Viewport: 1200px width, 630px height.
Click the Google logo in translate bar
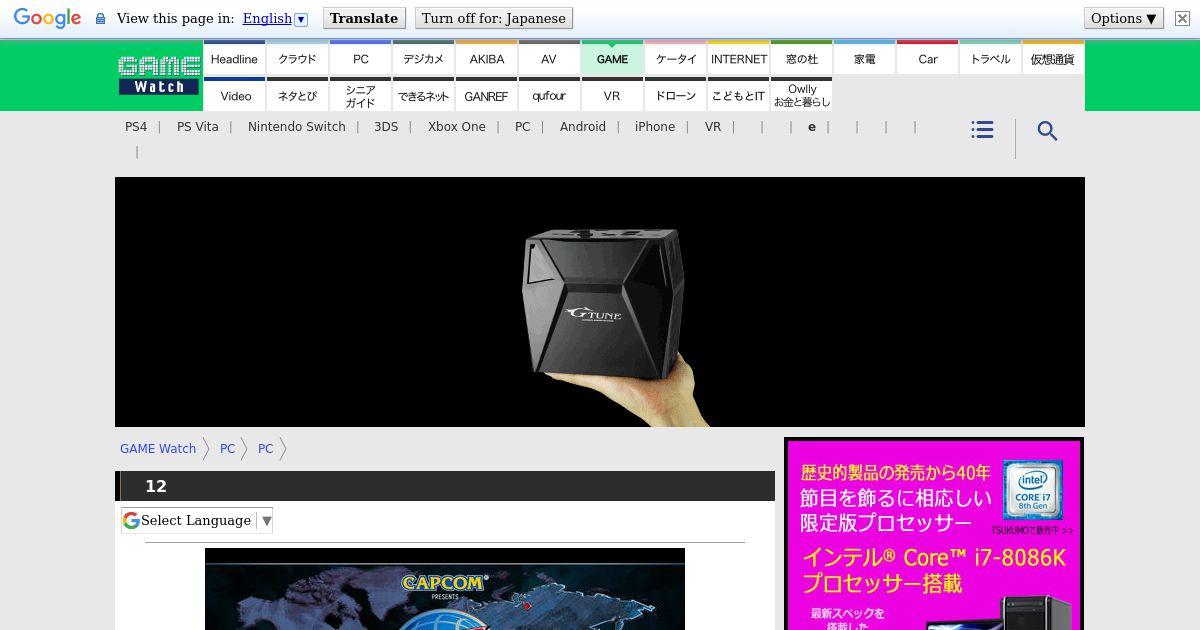coord(47,19)
